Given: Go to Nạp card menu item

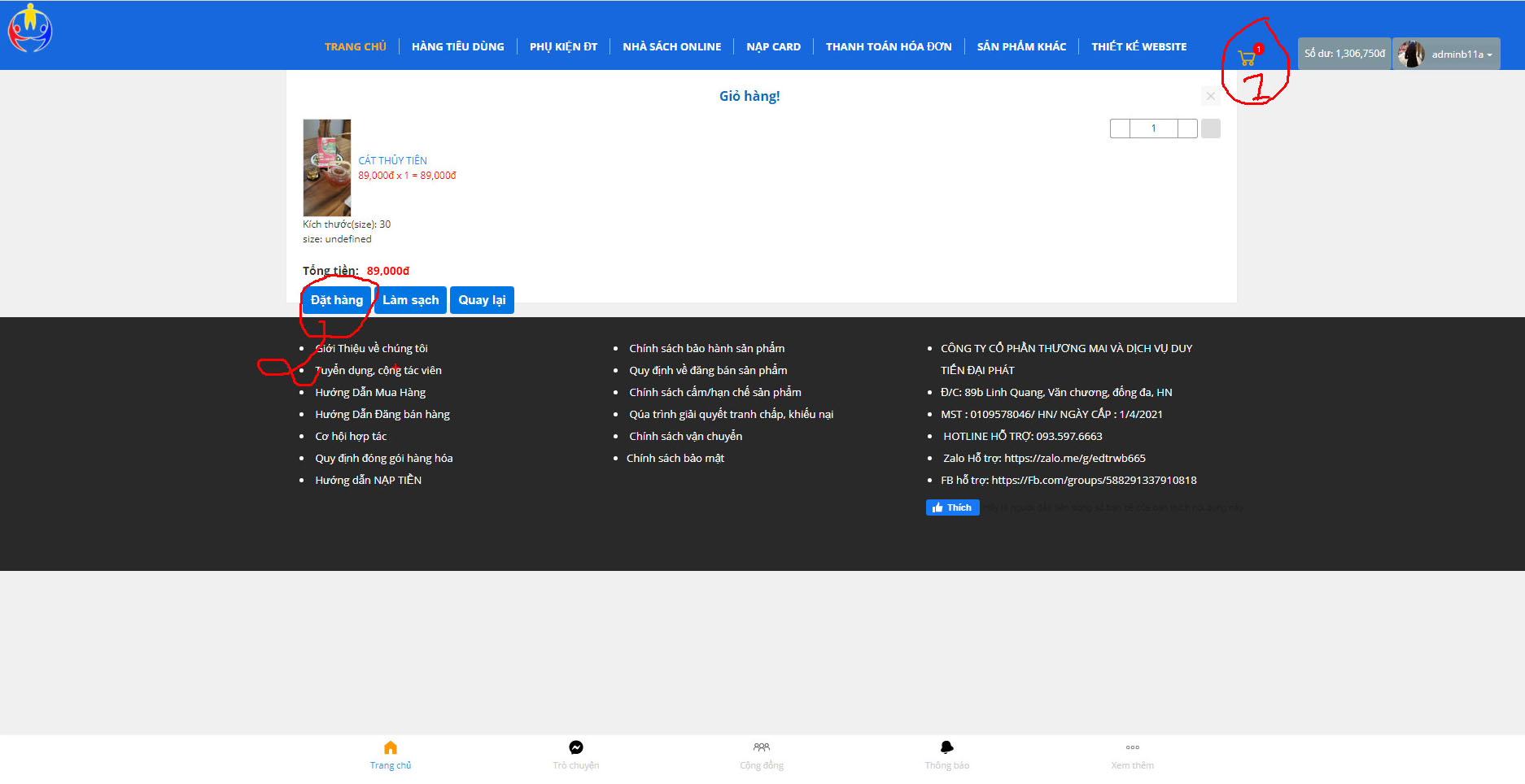Looking at the screenshot, I should point(773,46).
